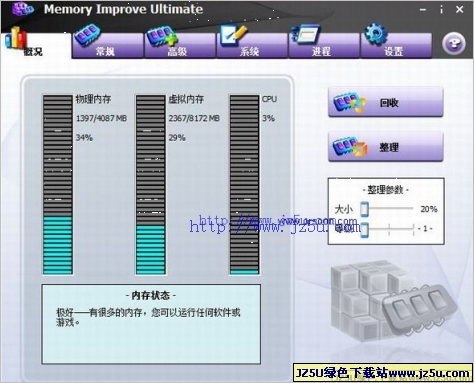The height and width of the screenshot is (383, 474).
Task: Open the 进程 processes tab
Action: [324, 46]
